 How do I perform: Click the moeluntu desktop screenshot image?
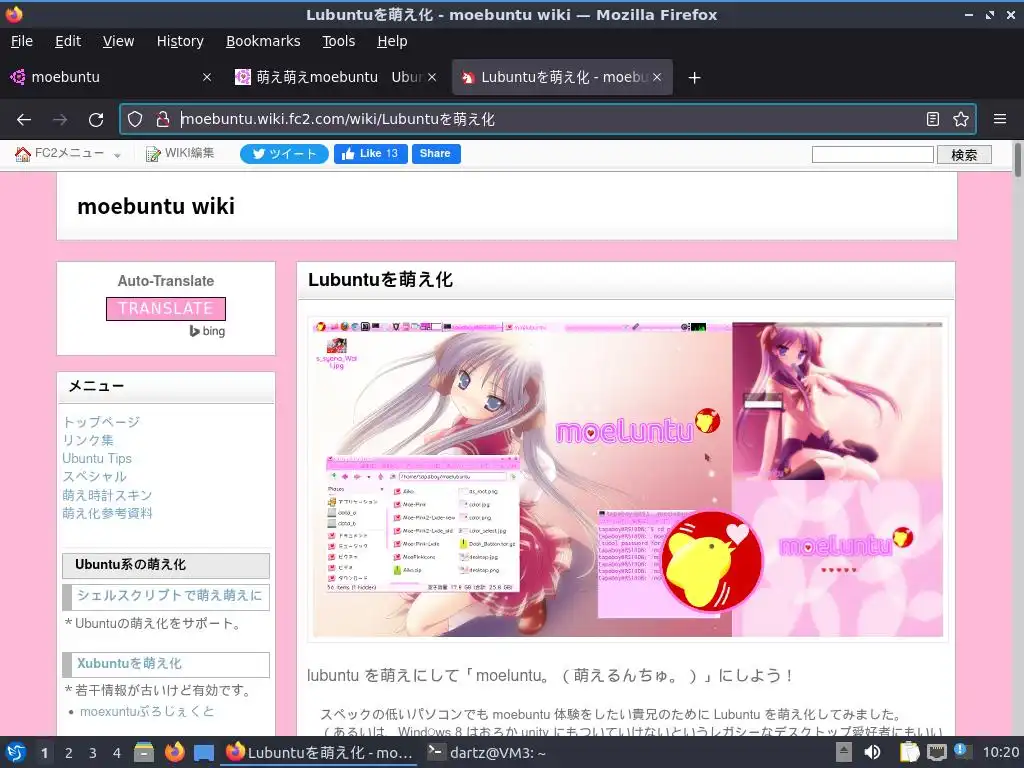[x=628, y=479]
